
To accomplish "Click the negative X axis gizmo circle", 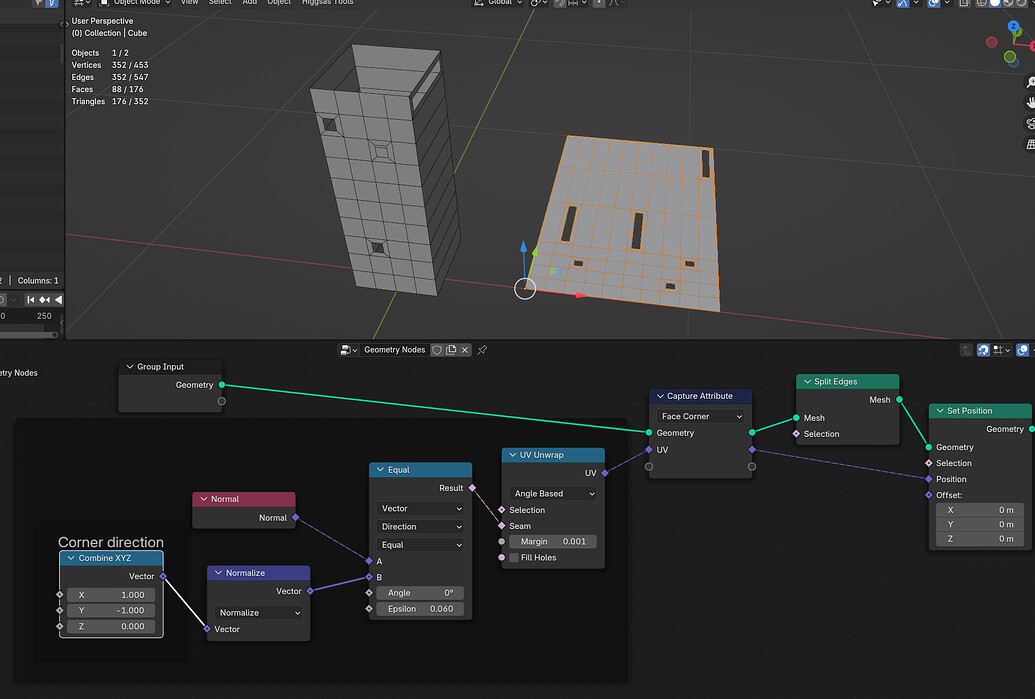I will tap(991, 42).
